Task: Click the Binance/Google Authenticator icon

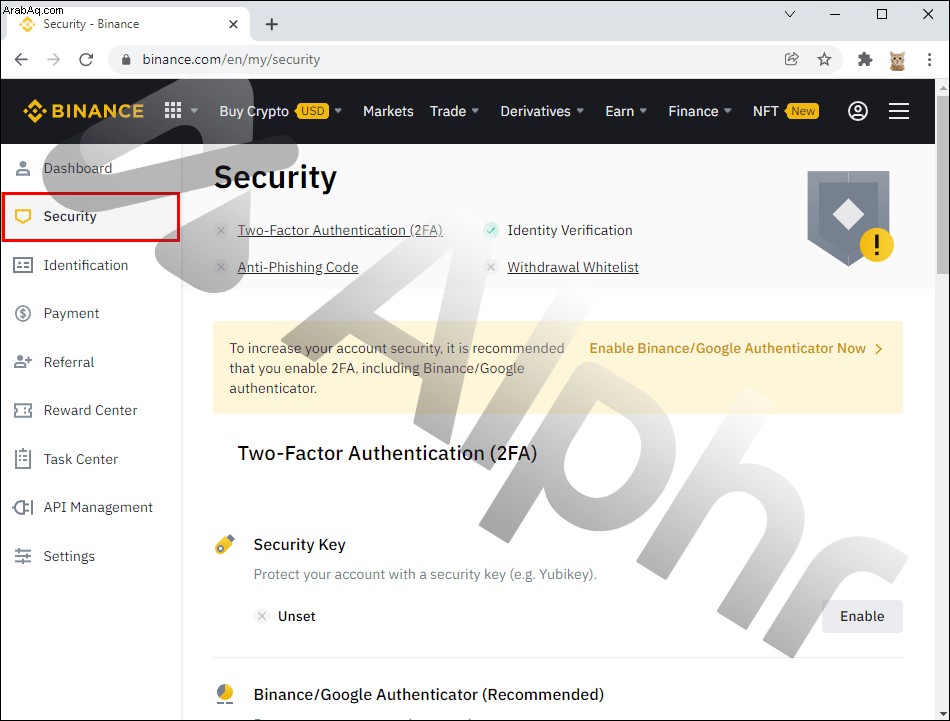Action: pyautogui.click(x=225, y=694)
